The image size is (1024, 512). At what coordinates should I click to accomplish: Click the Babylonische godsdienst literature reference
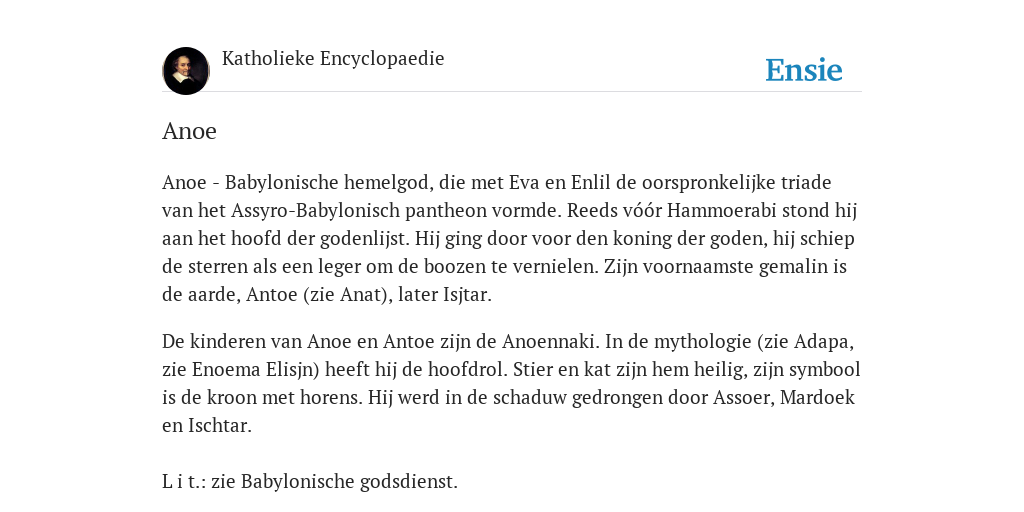349,482
